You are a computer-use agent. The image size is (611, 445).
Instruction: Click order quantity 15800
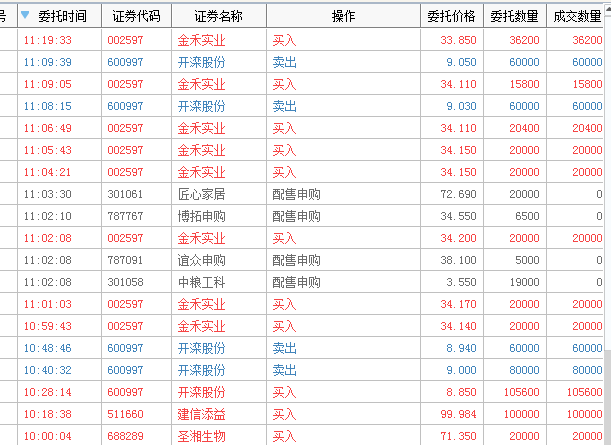tap(524, 84)
